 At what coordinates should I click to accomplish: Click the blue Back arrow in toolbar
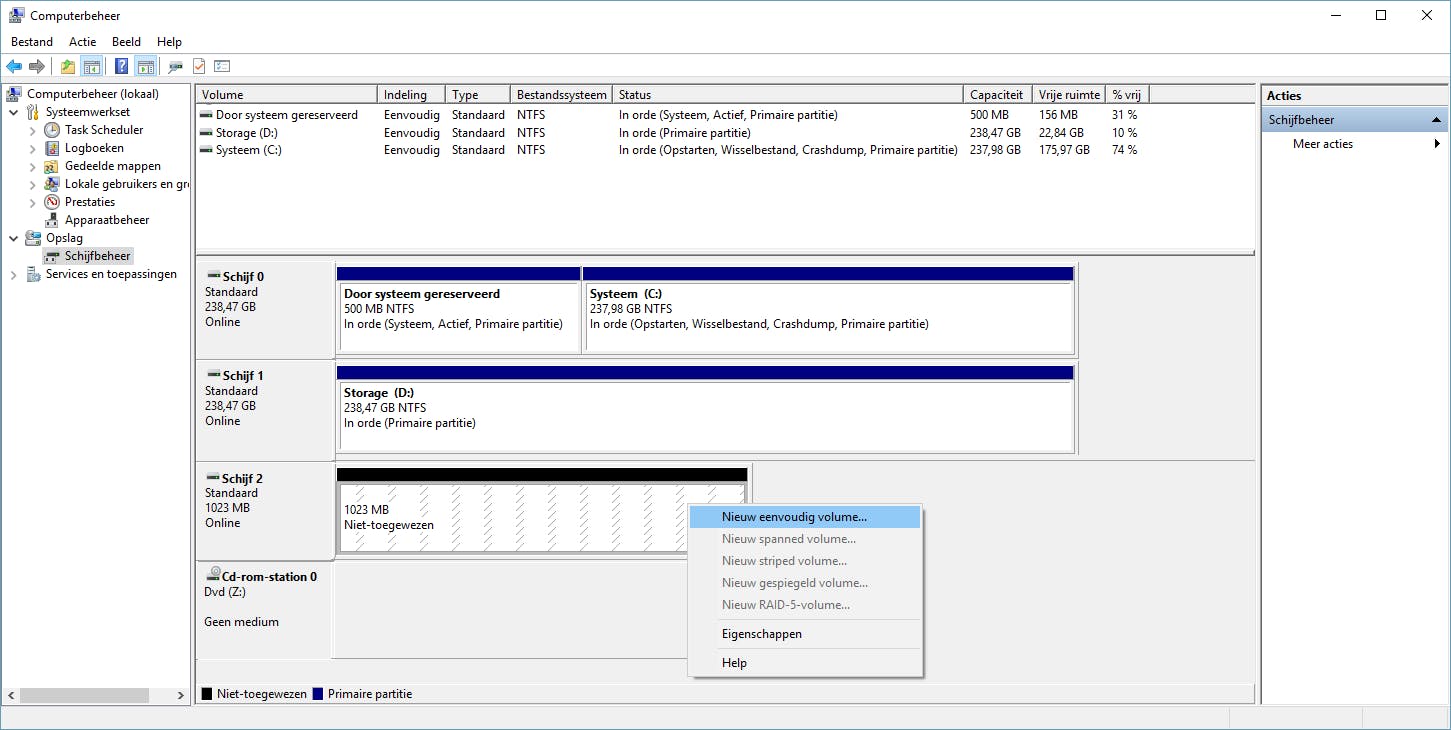14,67
